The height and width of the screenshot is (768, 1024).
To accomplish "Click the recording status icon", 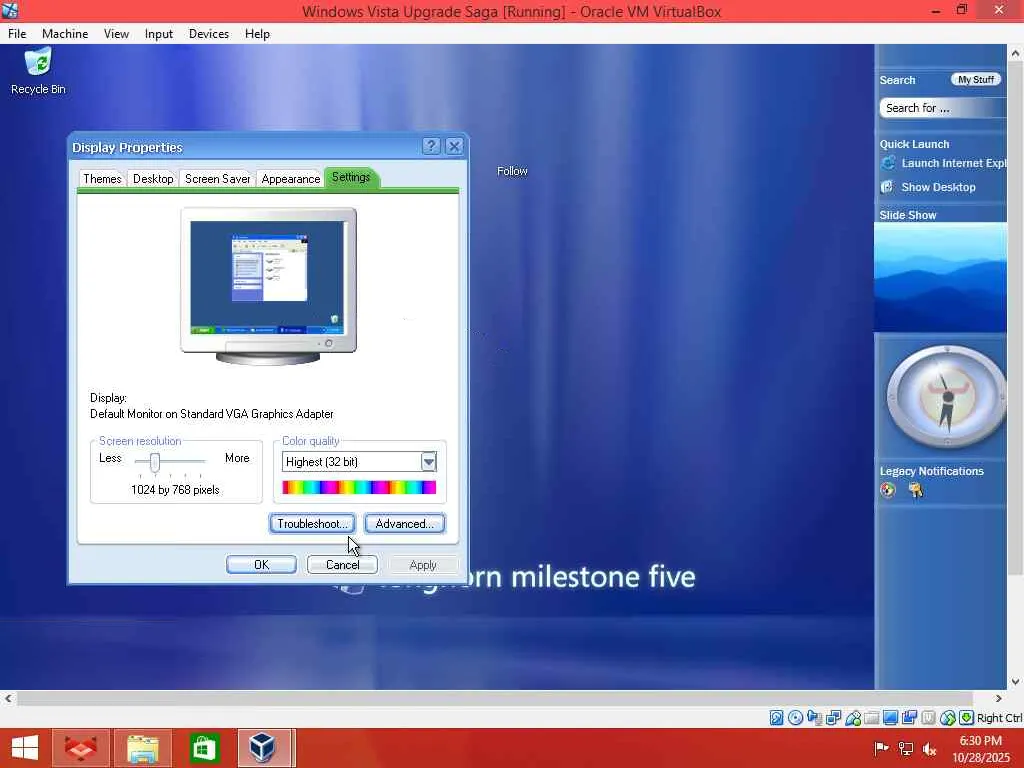I will [x=909, y=718].
